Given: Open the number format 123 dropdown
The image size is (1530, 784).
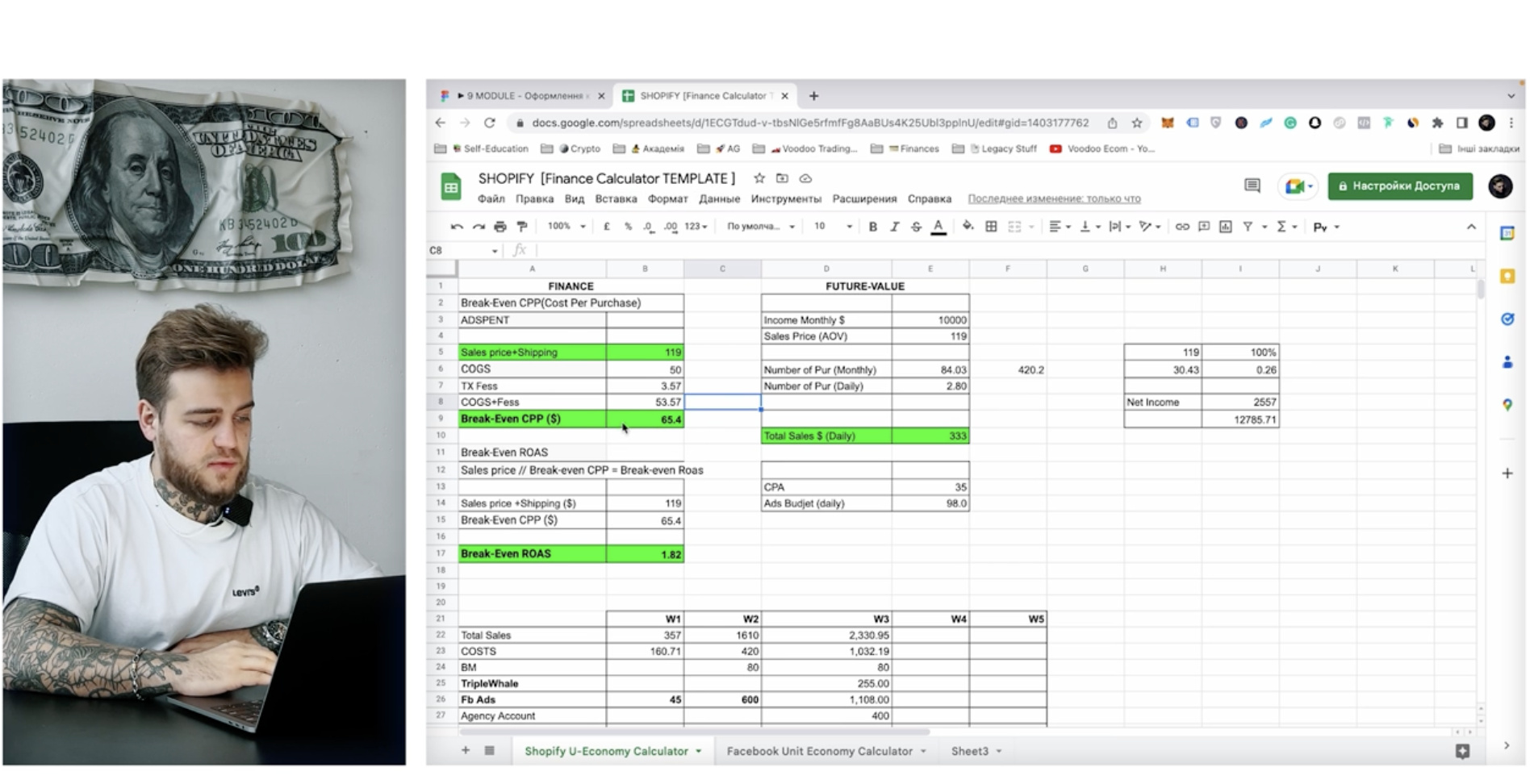Looking at the screenshot, I should point(696,227).
